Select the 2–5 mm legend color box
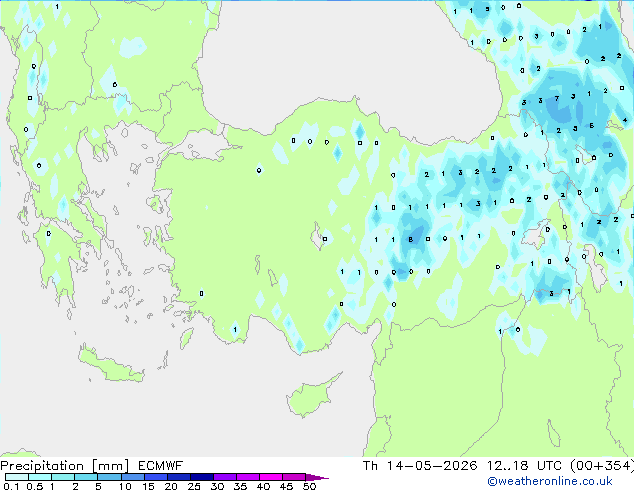 point(86,477)
